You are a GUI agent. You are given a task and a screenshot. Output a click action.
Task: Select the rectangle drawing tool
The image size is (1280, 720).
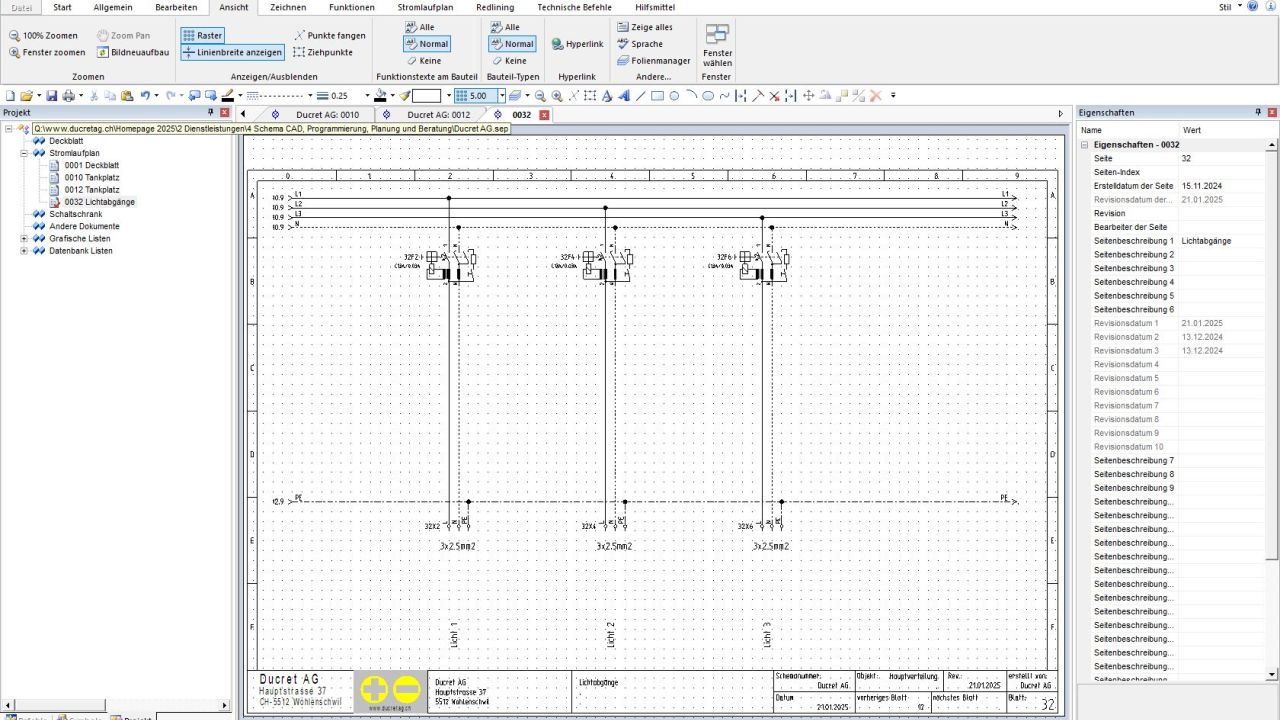[657, 96]
